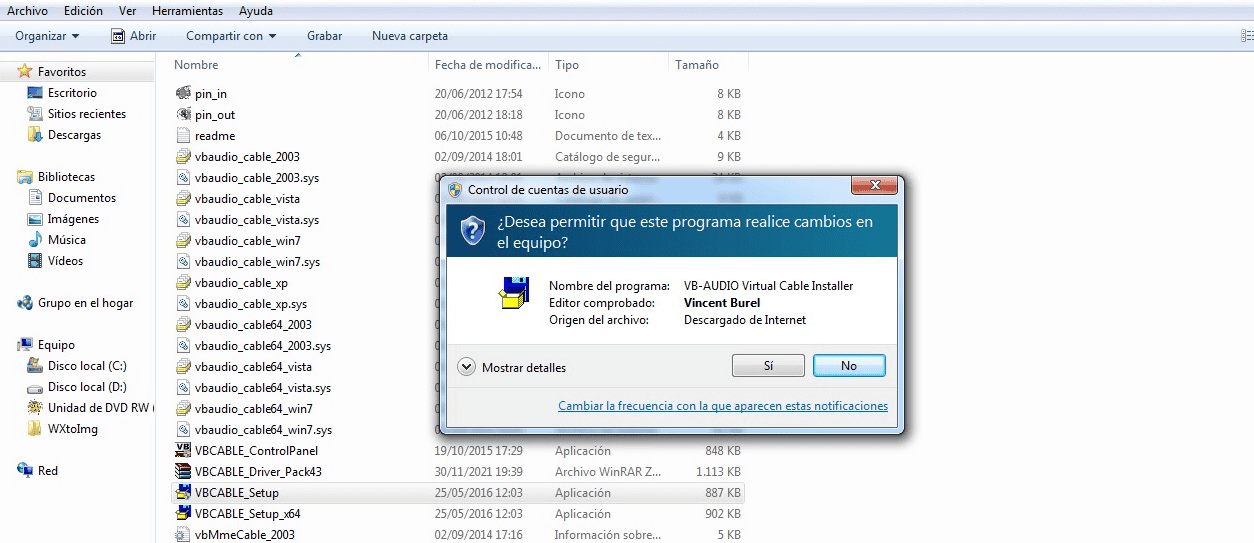Screen dimensions: 1254x543
Task: Open the Herramientas menu
Action: 187,11
